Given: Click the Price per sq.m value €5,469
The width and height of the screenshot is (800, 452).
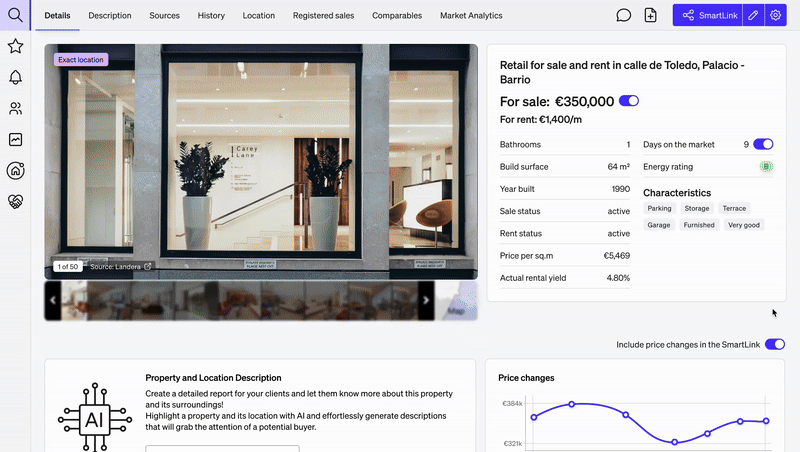Looking at the screenshot, I should (x=617, y=256).
